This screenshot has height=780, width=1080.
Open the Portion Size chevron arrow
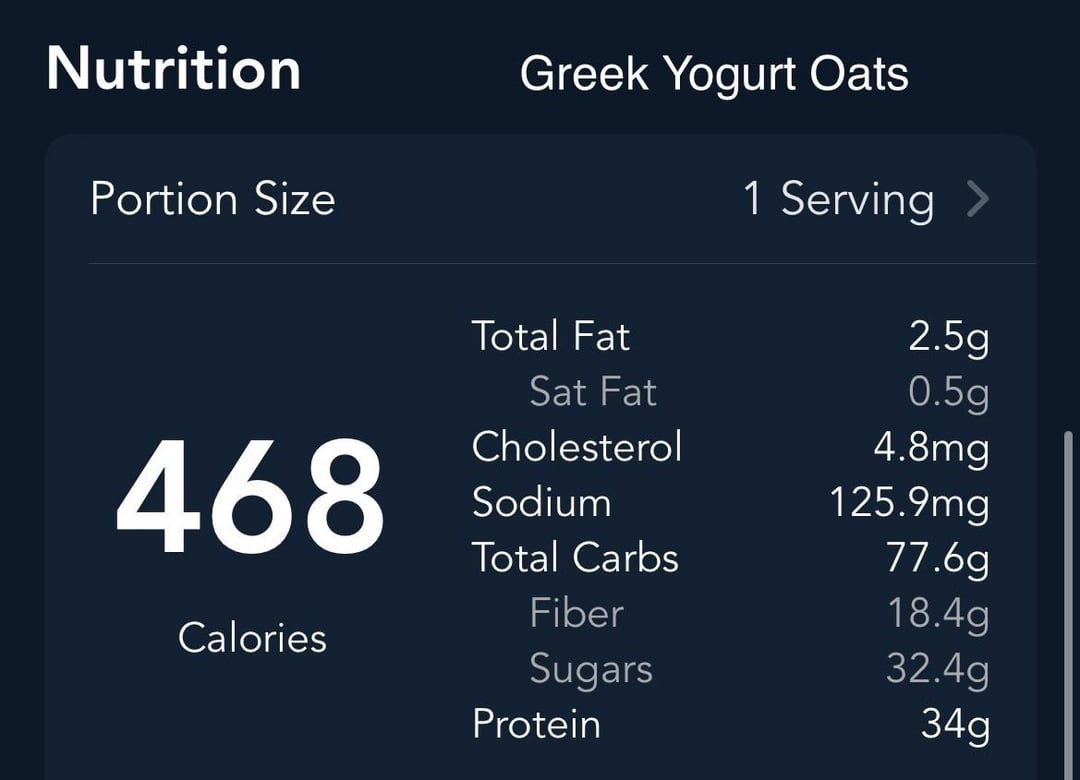978,199
